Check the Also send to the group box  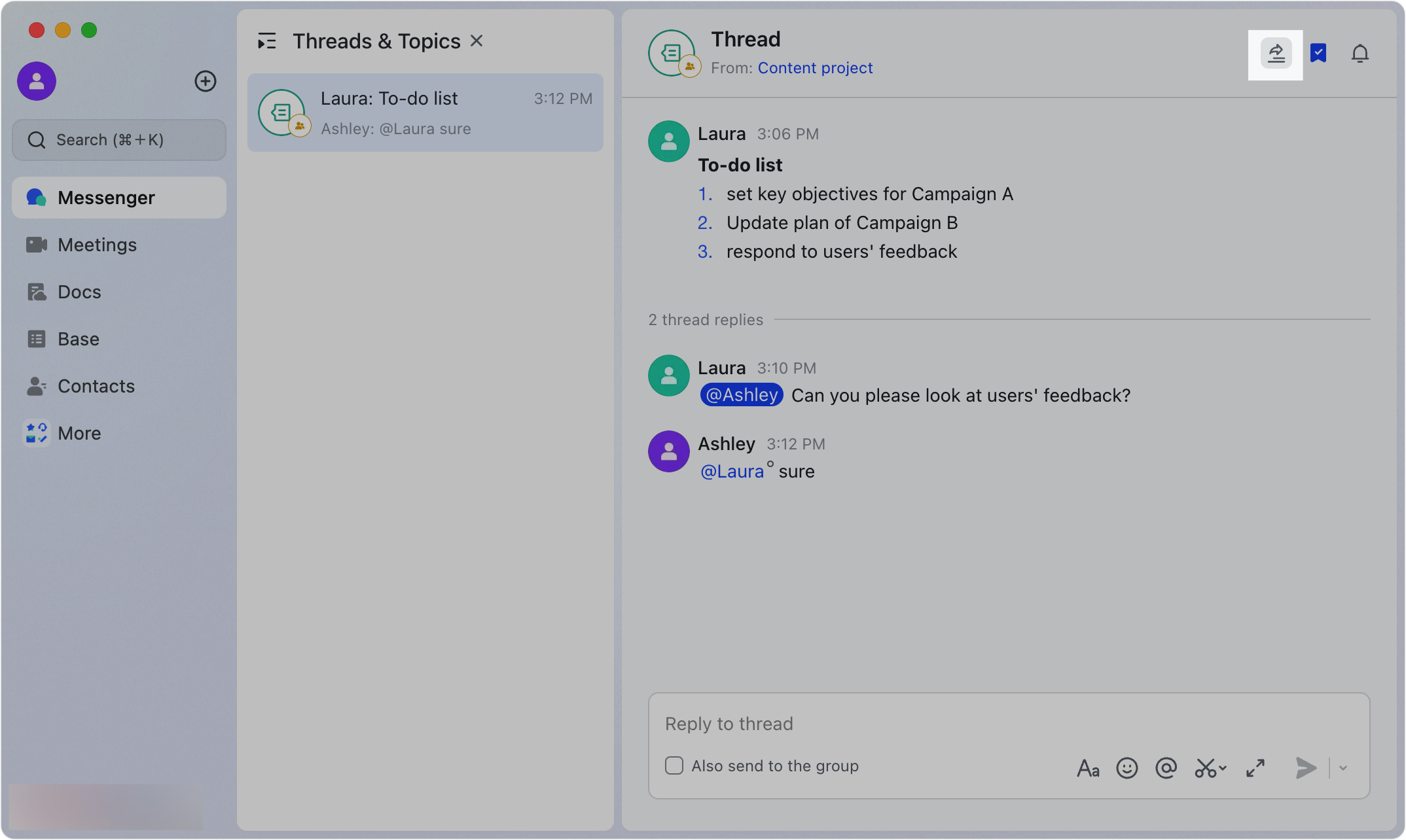point(674,765)
